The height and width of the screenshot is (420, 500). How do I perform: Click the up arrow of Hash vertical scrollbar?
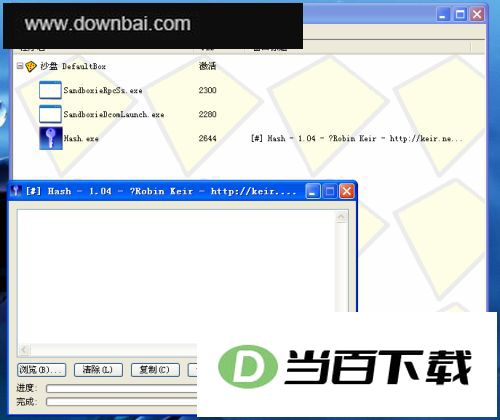tap(341, 218)
